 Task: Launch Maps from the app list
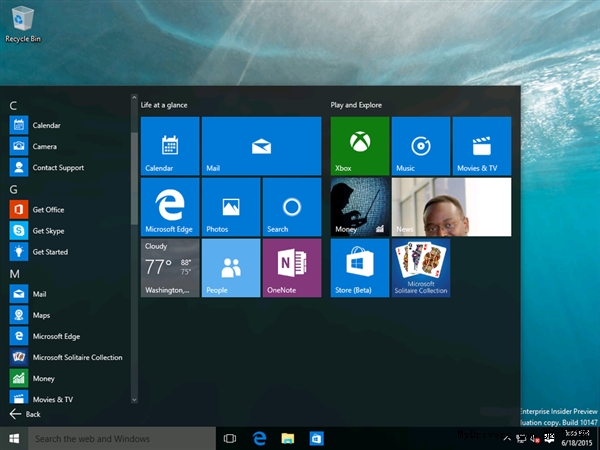point(69,315)
